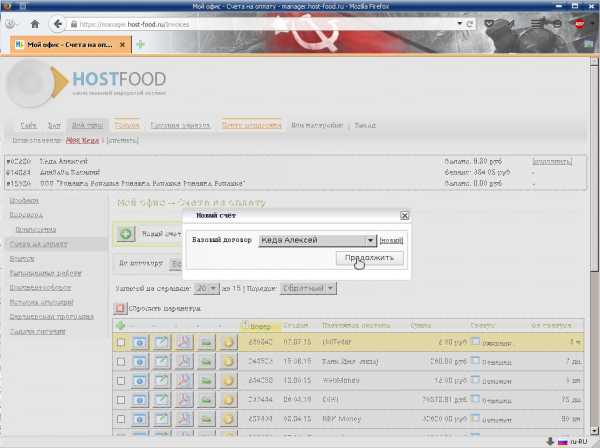Tick the checkbox of the second invoice row
This screenshot has height=448, width=600.
(x=121, y=362)
